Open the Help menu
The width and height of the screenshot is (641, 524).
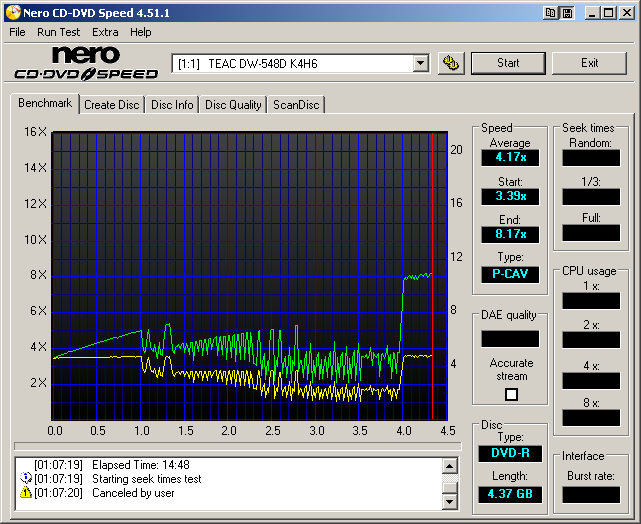141,32
